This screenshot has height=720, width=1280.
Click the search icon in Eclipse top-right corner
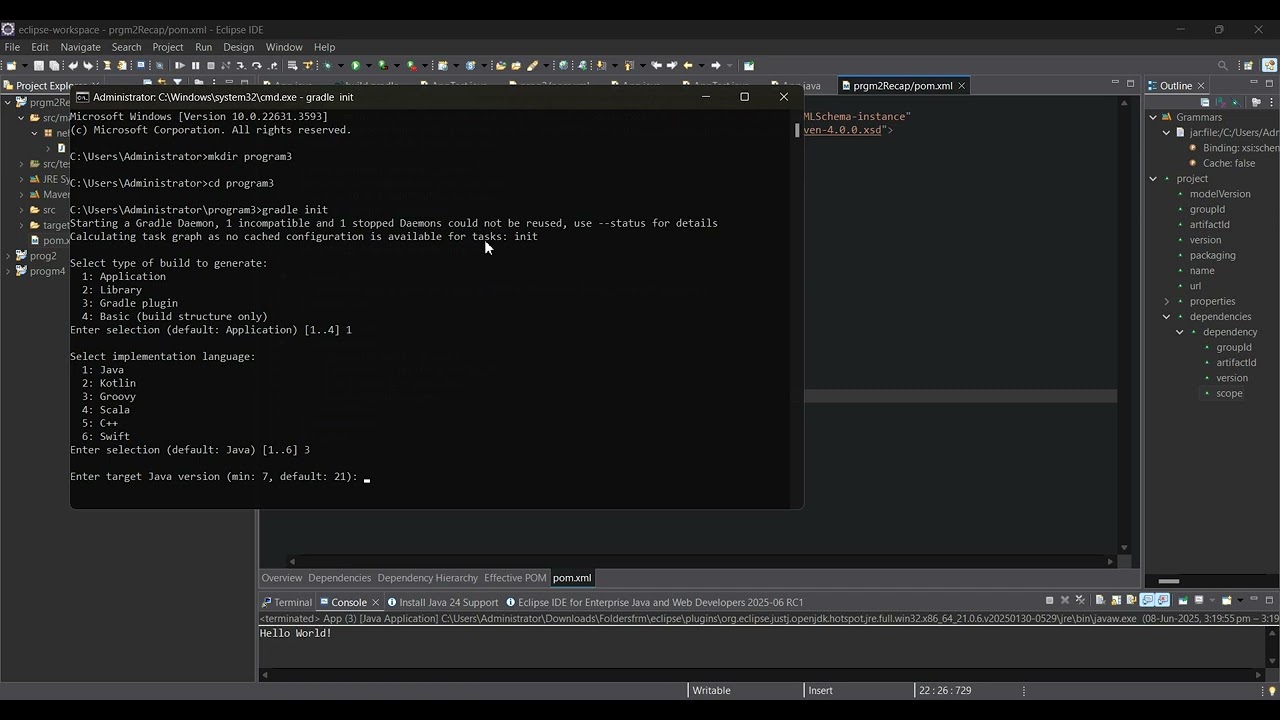[1222, 65]
